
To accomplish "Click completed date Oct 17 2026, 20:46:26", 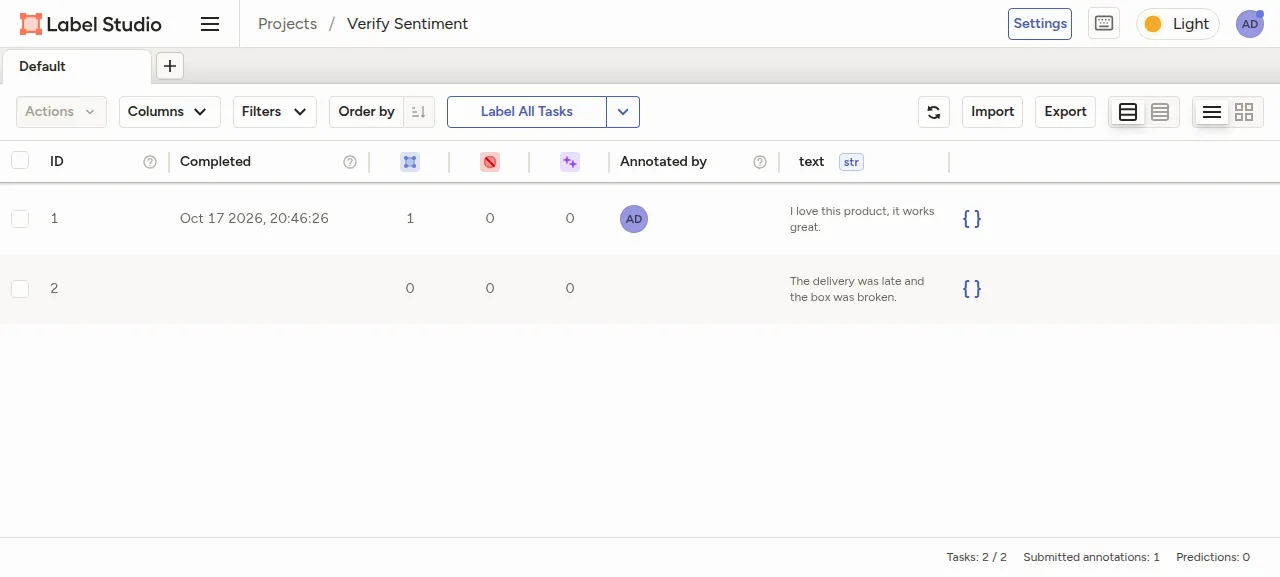I will pyautogui.click(x=254, y=218).
